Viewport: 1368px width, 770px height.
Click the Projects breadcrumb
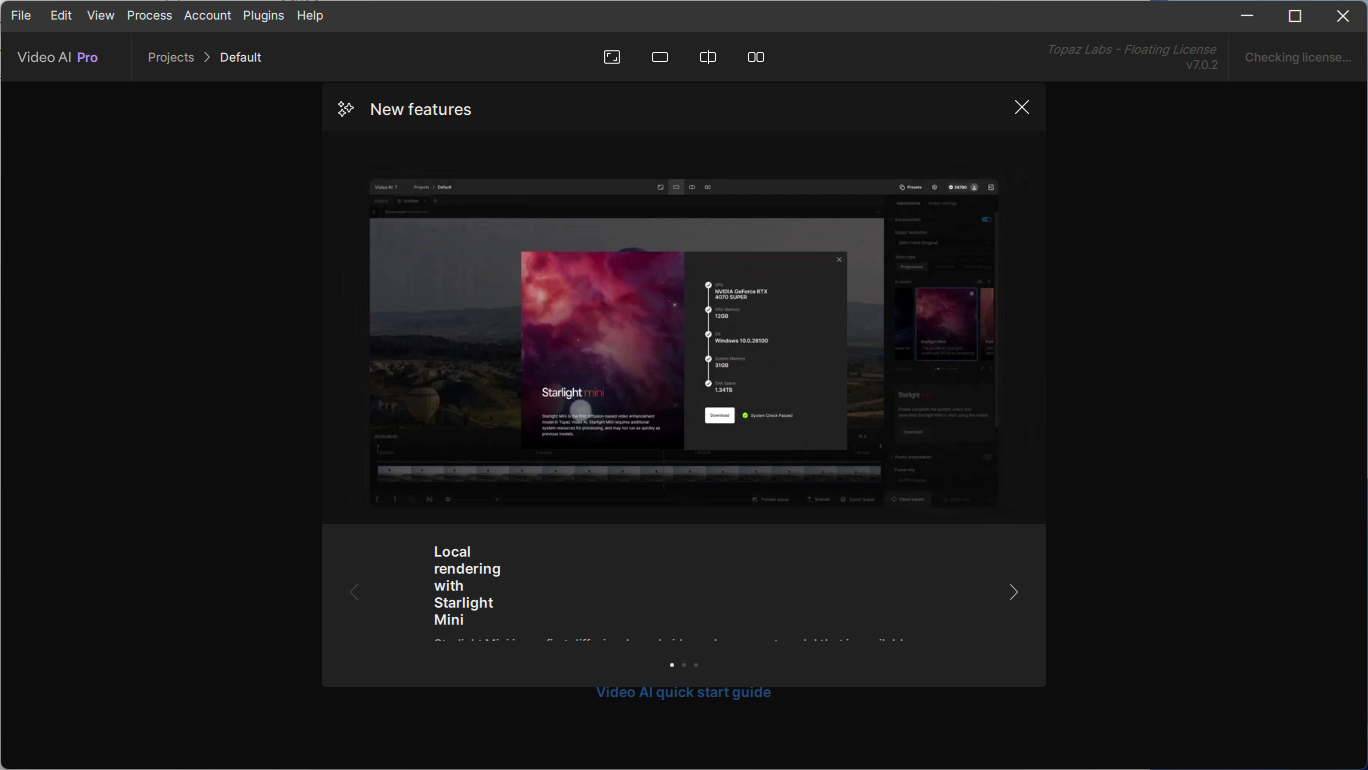point(171,57)
